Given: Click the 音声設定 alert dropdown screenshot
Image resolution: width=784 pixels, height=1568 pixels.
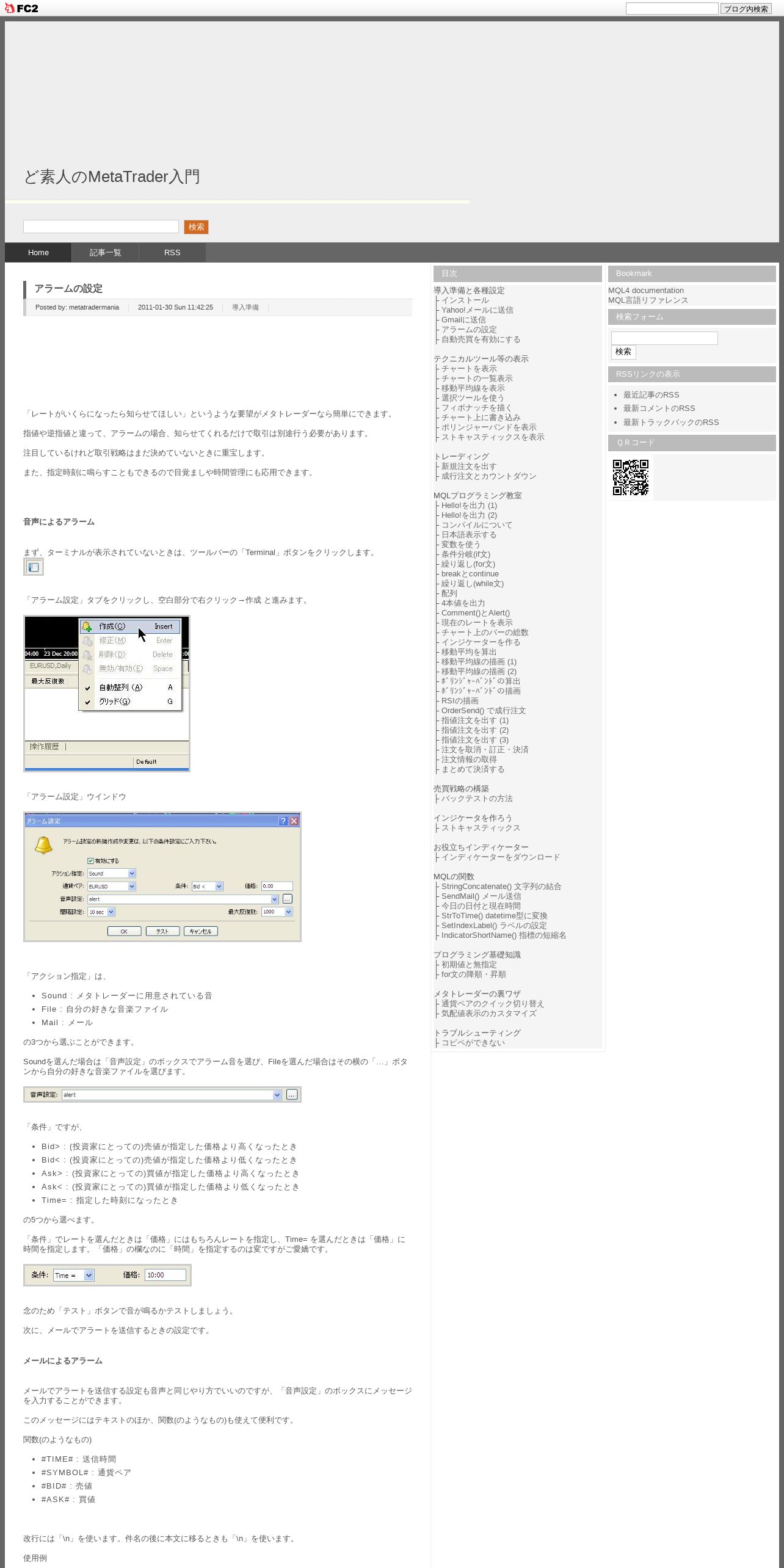Looking at the screenshot, I should tap(162, 1095).
